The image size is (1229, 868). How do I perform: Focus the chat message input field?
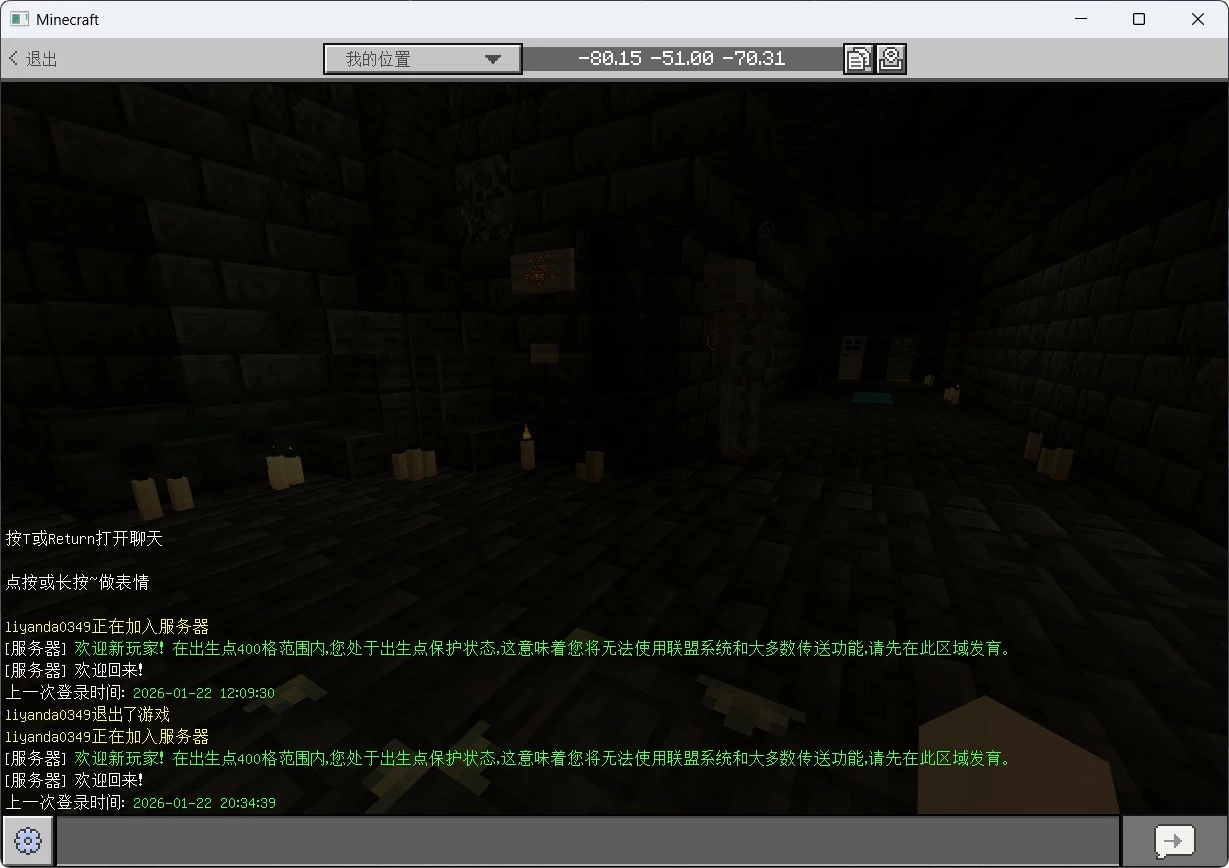click(x=588, y=841)
